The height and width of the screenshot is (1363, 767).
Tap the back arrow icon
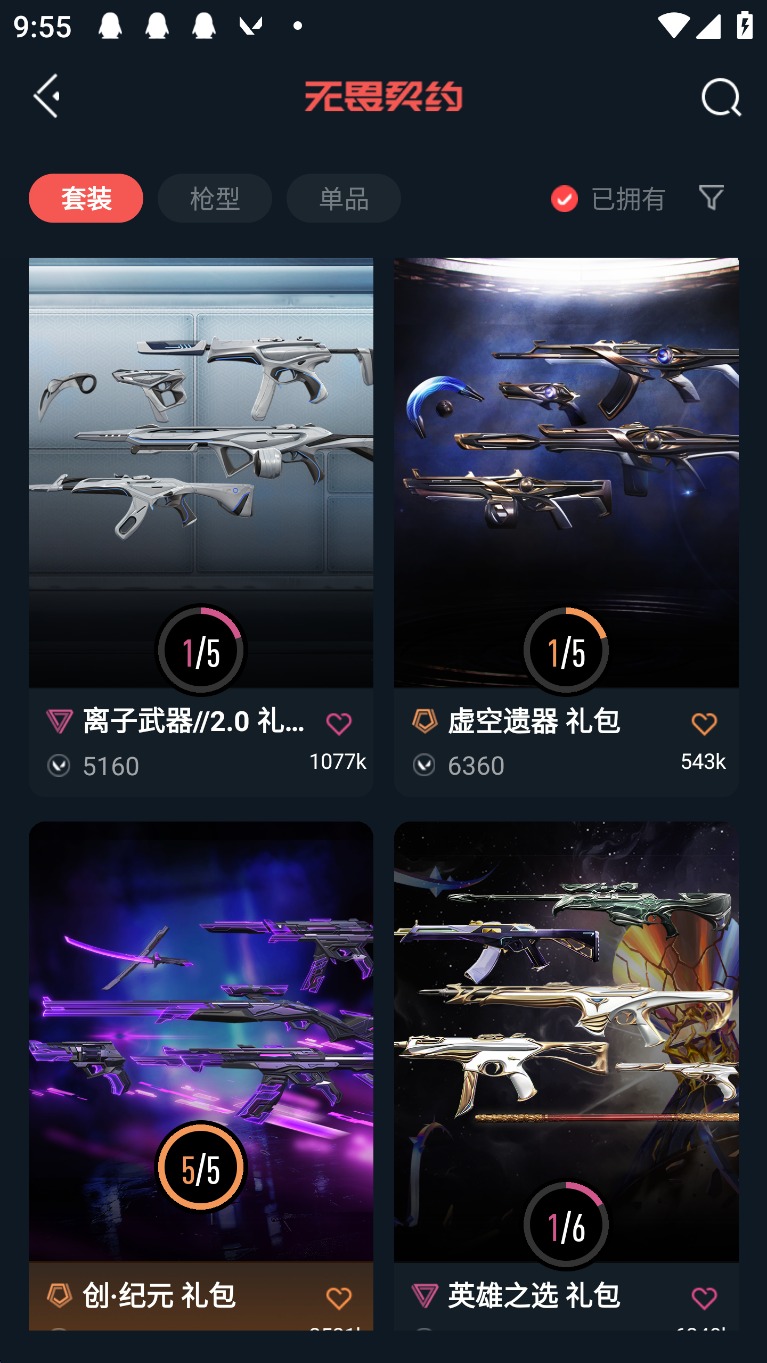47,96
